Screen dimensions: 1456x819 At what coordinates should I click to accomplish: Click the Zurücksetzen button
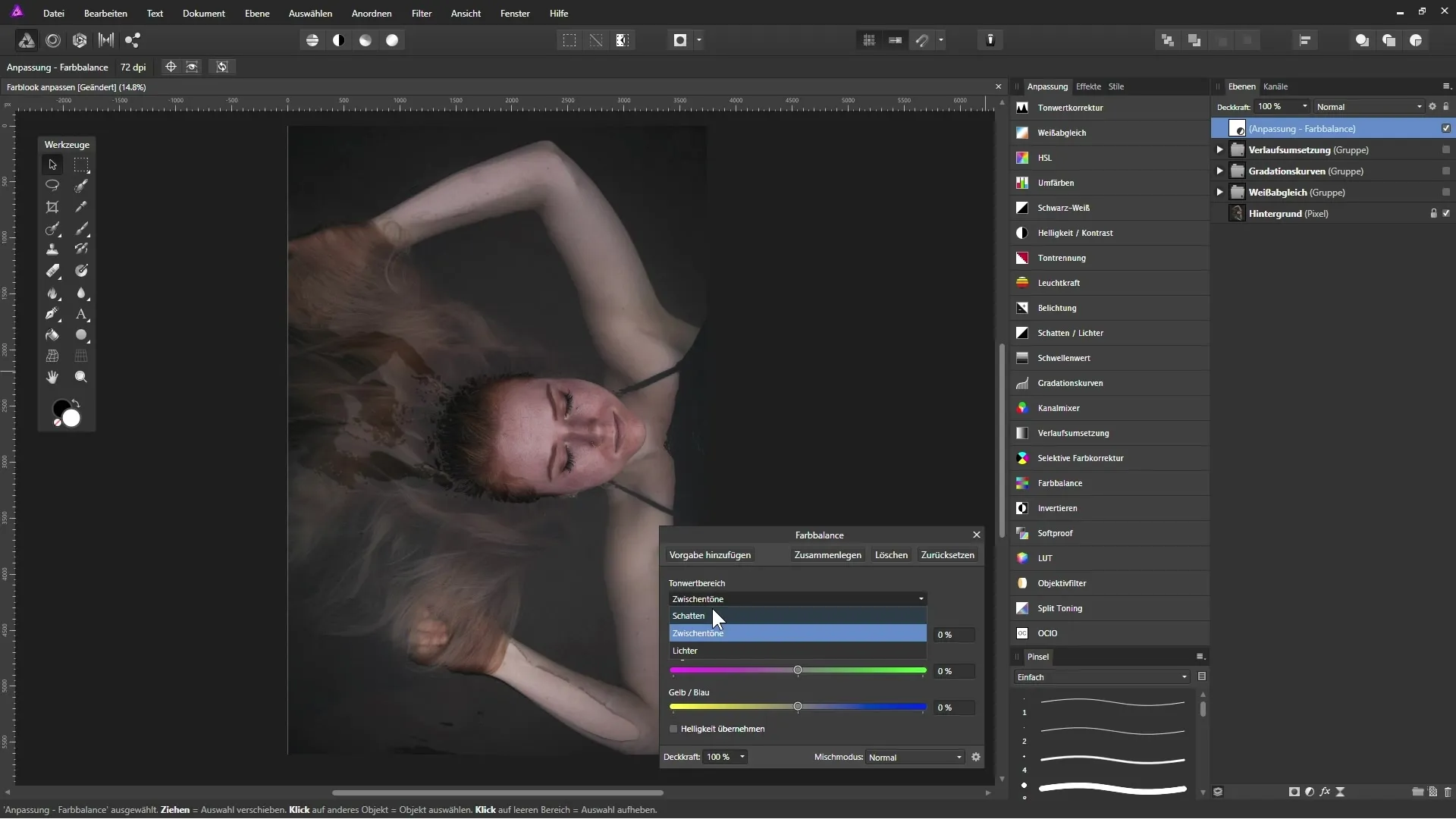click(x=947, y=555)
